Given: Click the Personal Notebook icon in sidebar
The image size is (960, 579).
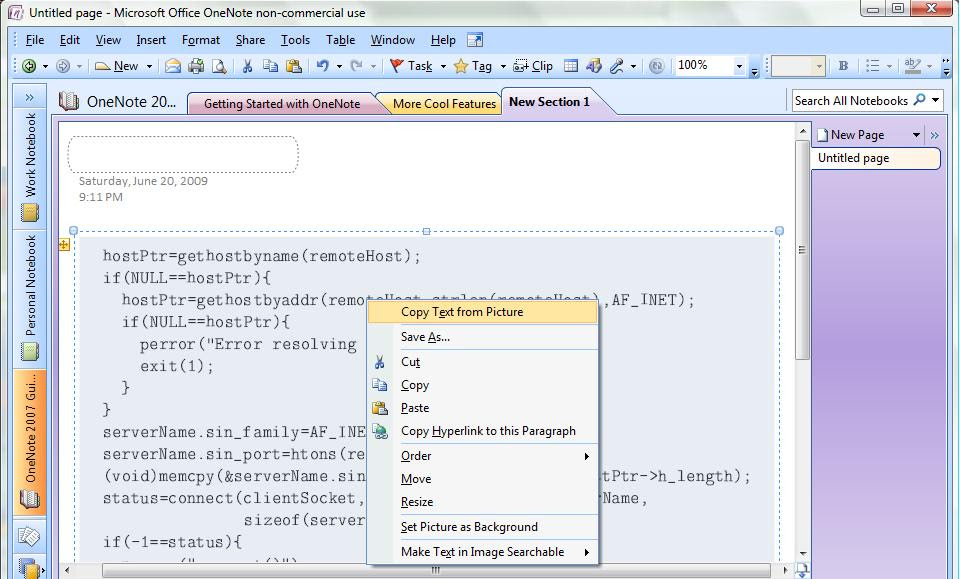Looking at the screenshot, I should tap(29, 351).
